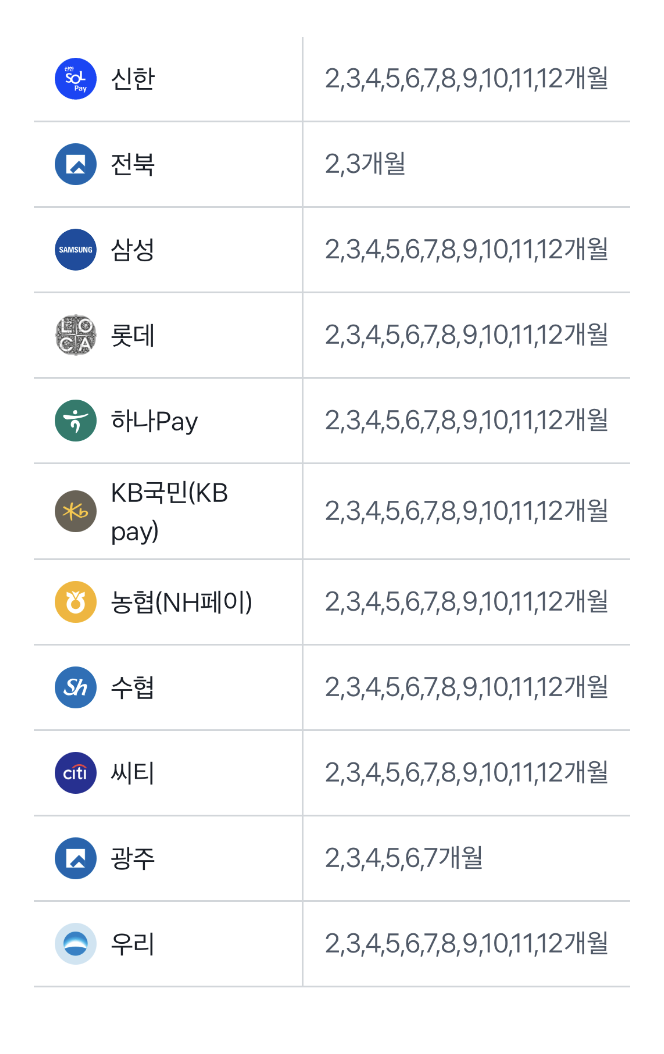The height and width of the screenshot is (1054, 664).
Task: Select the 롯데 card name label
Action: pyautogui.click(x=133, y=335)
